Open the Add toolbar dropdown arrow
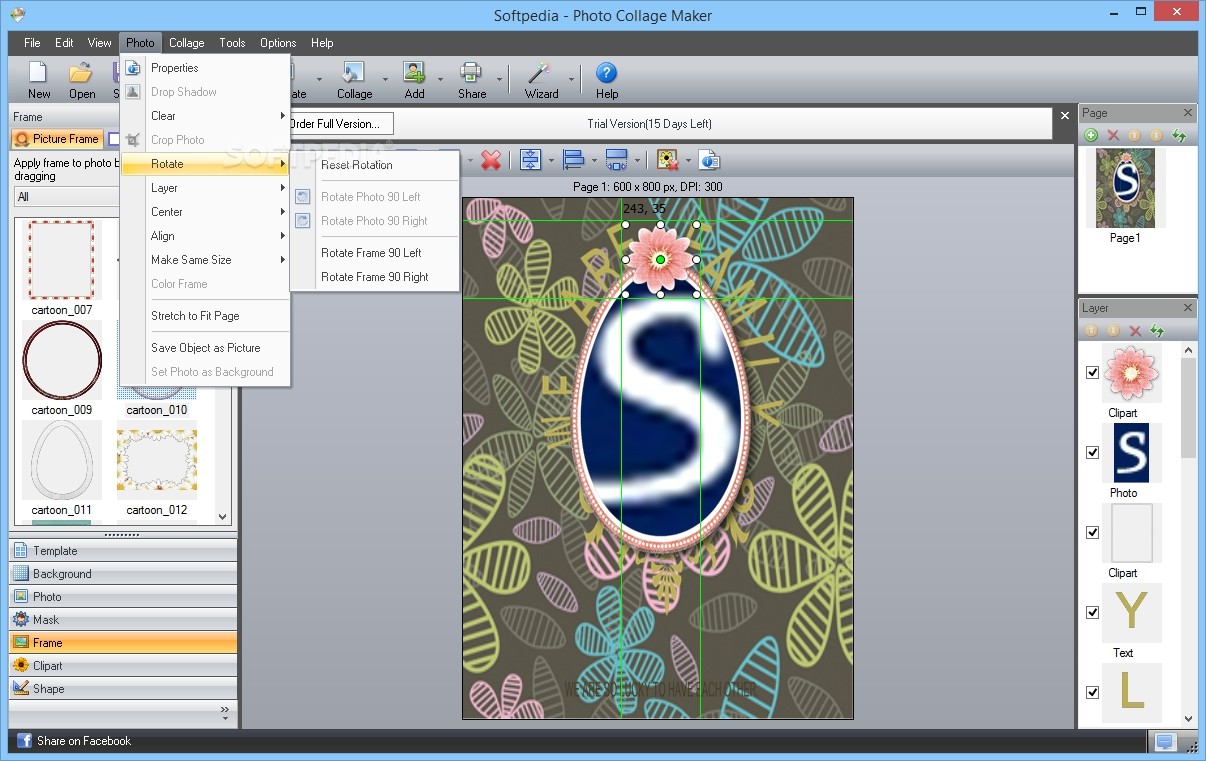The image size is (1206, 761). (x=441, y=79)
